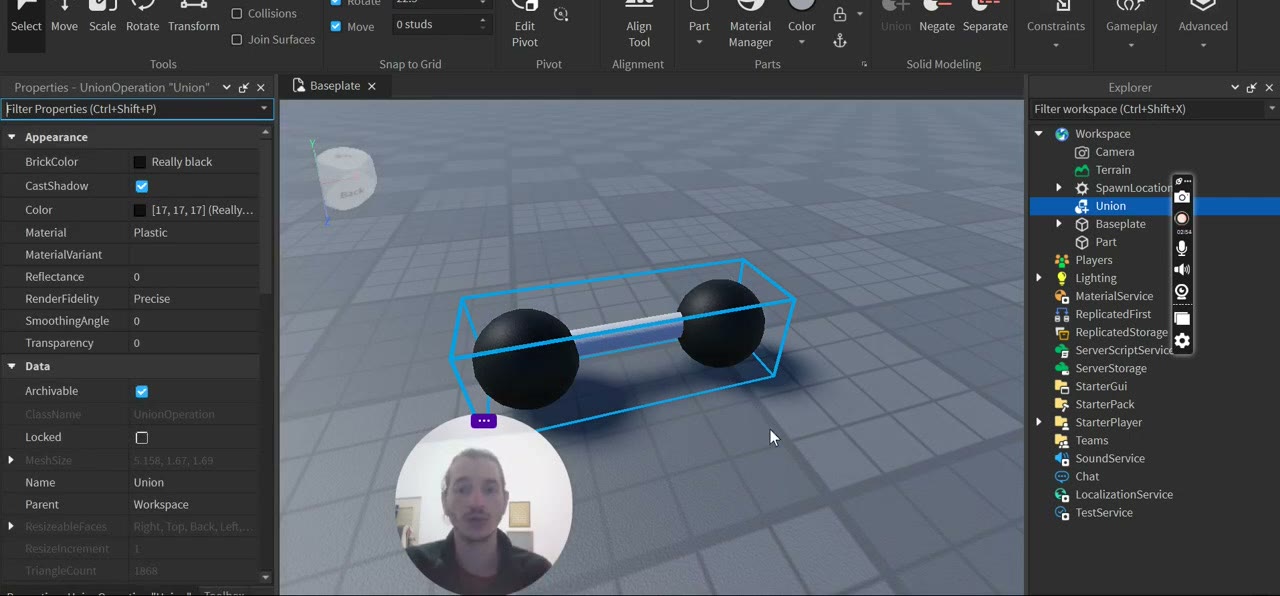Collapse the Appearance property section

click(x=12, y=137)
